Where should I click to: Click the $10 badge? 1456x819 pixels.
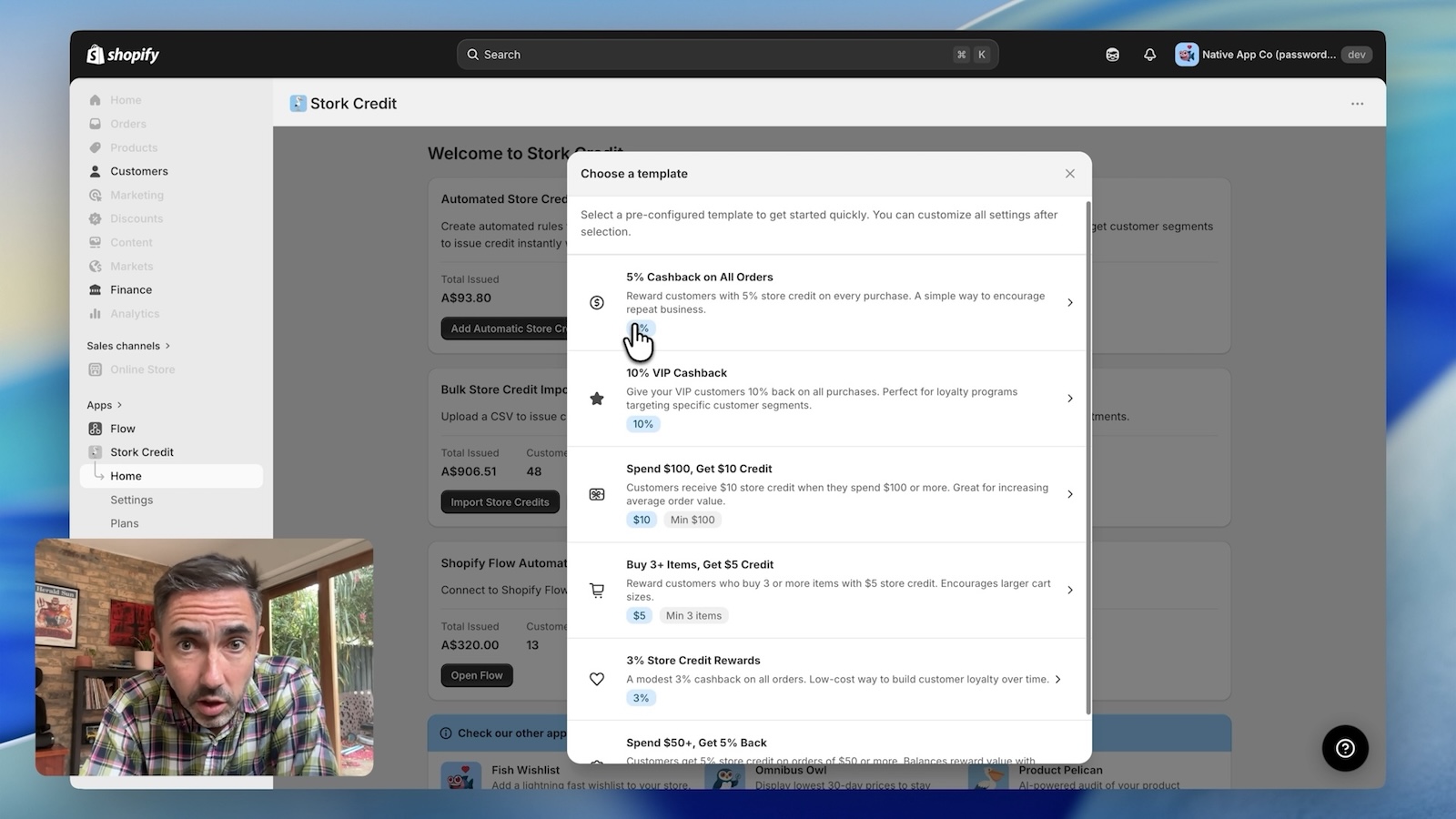point(642,520)
